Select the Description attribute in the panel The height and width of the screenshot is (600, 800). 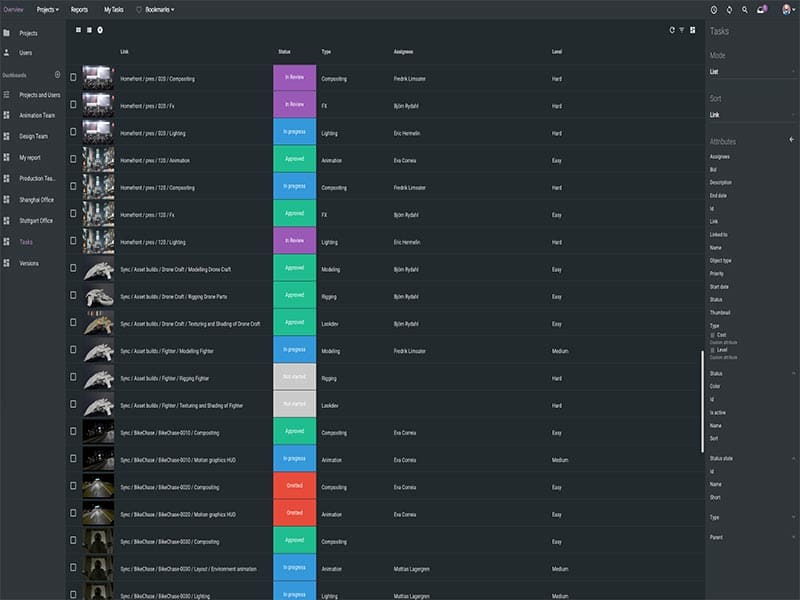(x=720, y=182)
